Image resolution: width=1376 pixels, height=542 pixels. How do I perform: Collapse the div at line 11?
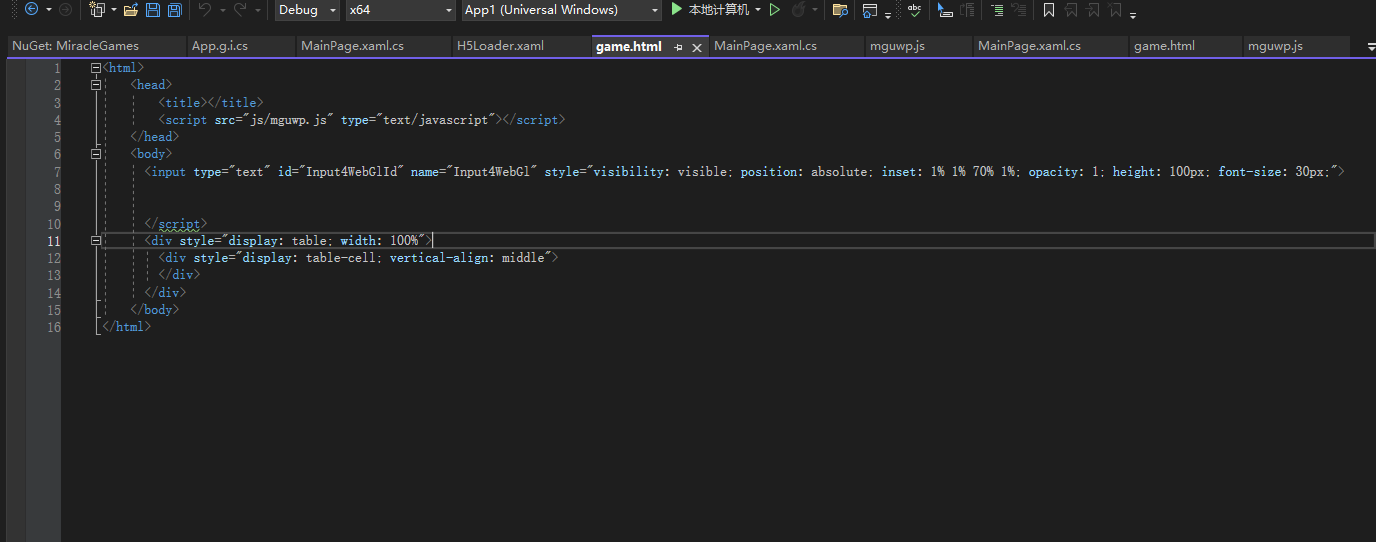[96, 241]
